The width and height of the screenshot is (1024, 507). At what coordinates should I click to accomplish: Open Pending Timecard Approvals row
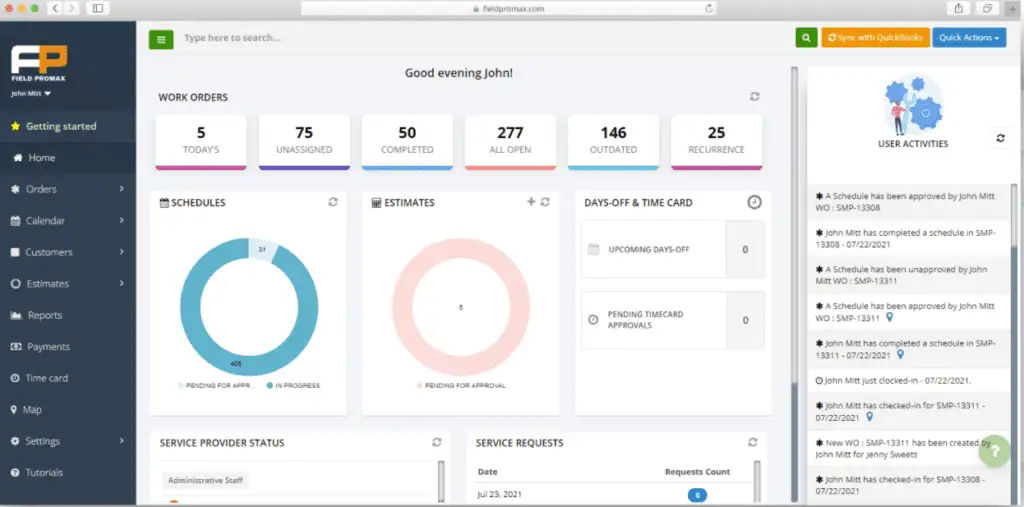[673, 320]
